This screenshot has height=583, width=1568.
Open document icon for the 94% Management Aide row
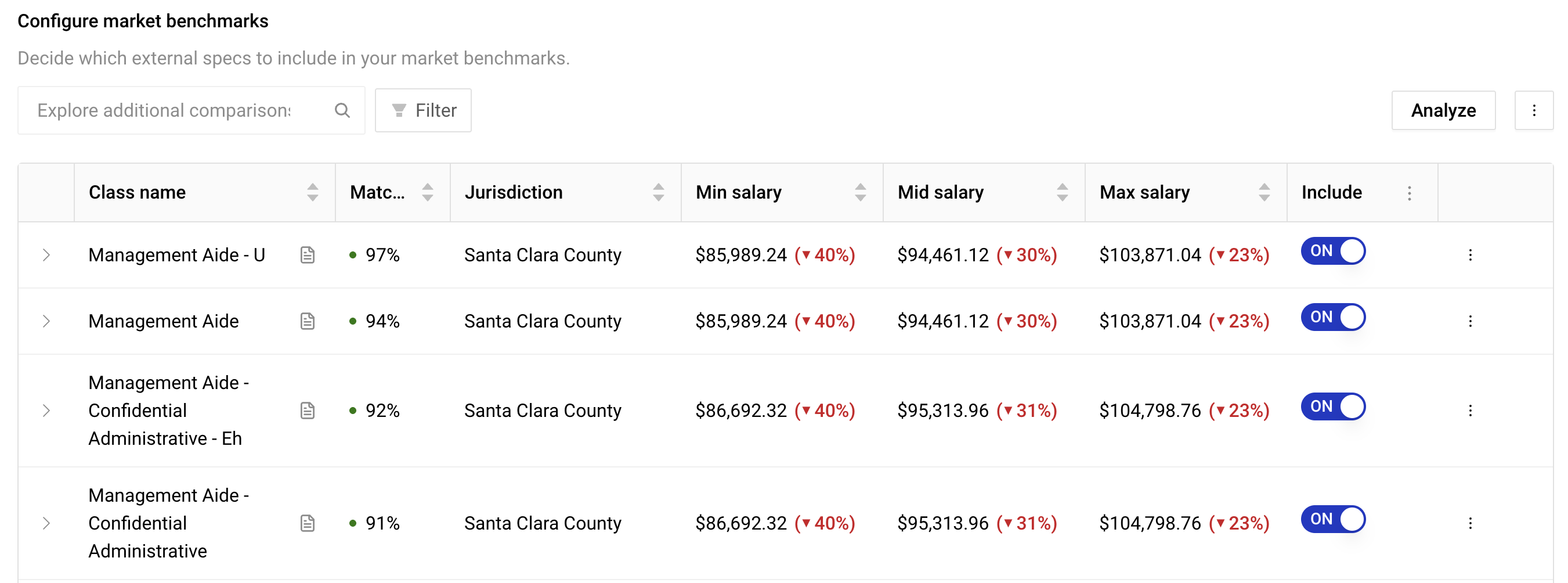point(308,321)
